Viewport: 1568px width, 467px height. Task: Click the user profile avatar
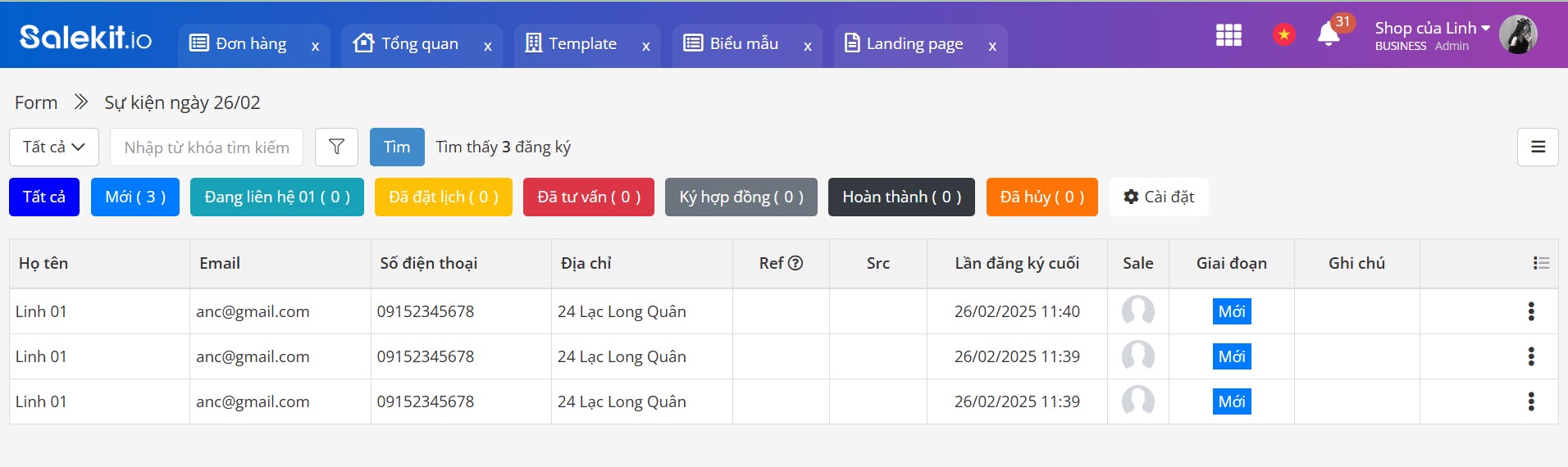(x=1517, y=35)
